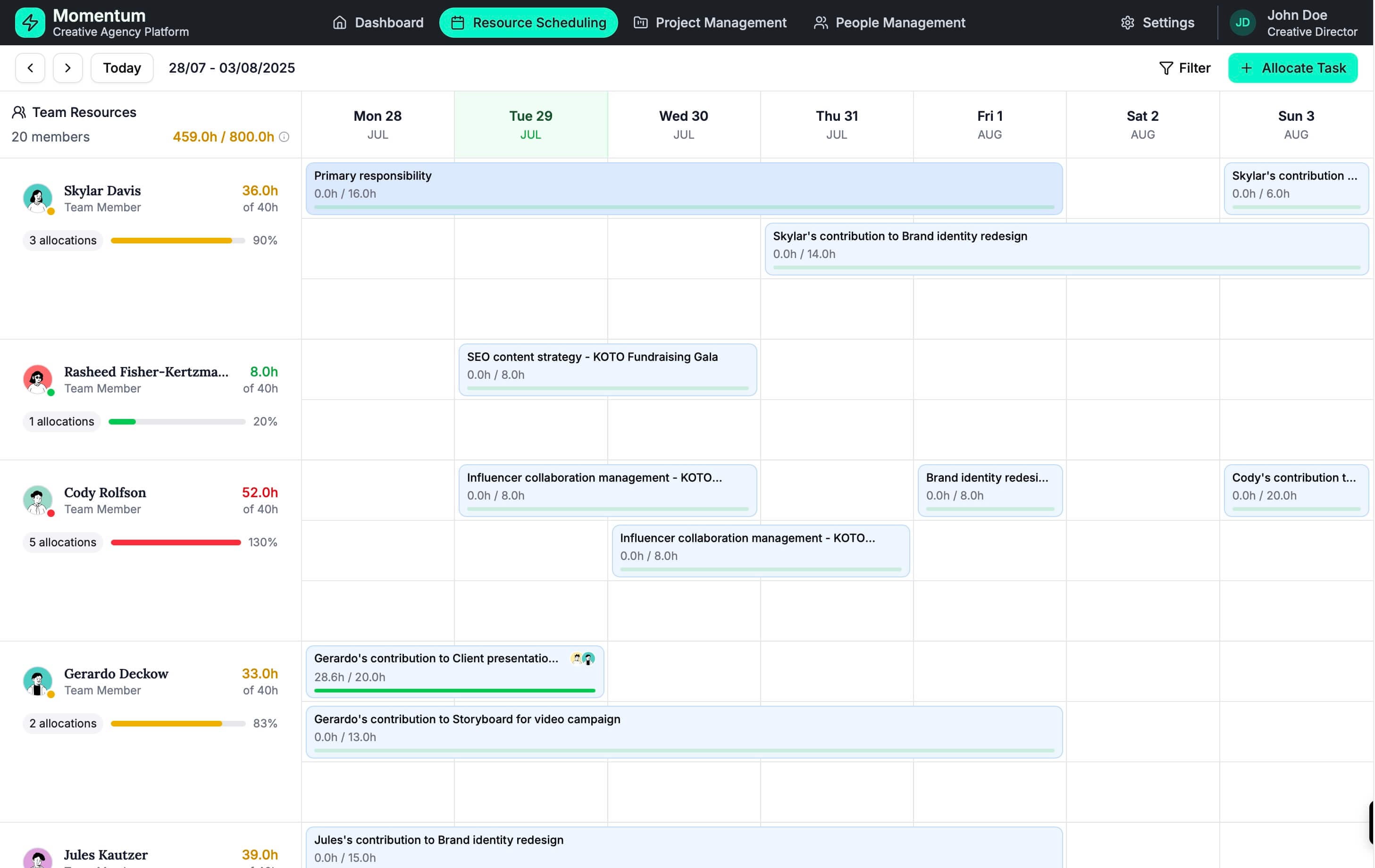The width and height of the screenshot is (1375, 868).
Task: Click the info icon beside 459.0h / 800.0h
Action: pyautogui.click(x=284, y=137)
